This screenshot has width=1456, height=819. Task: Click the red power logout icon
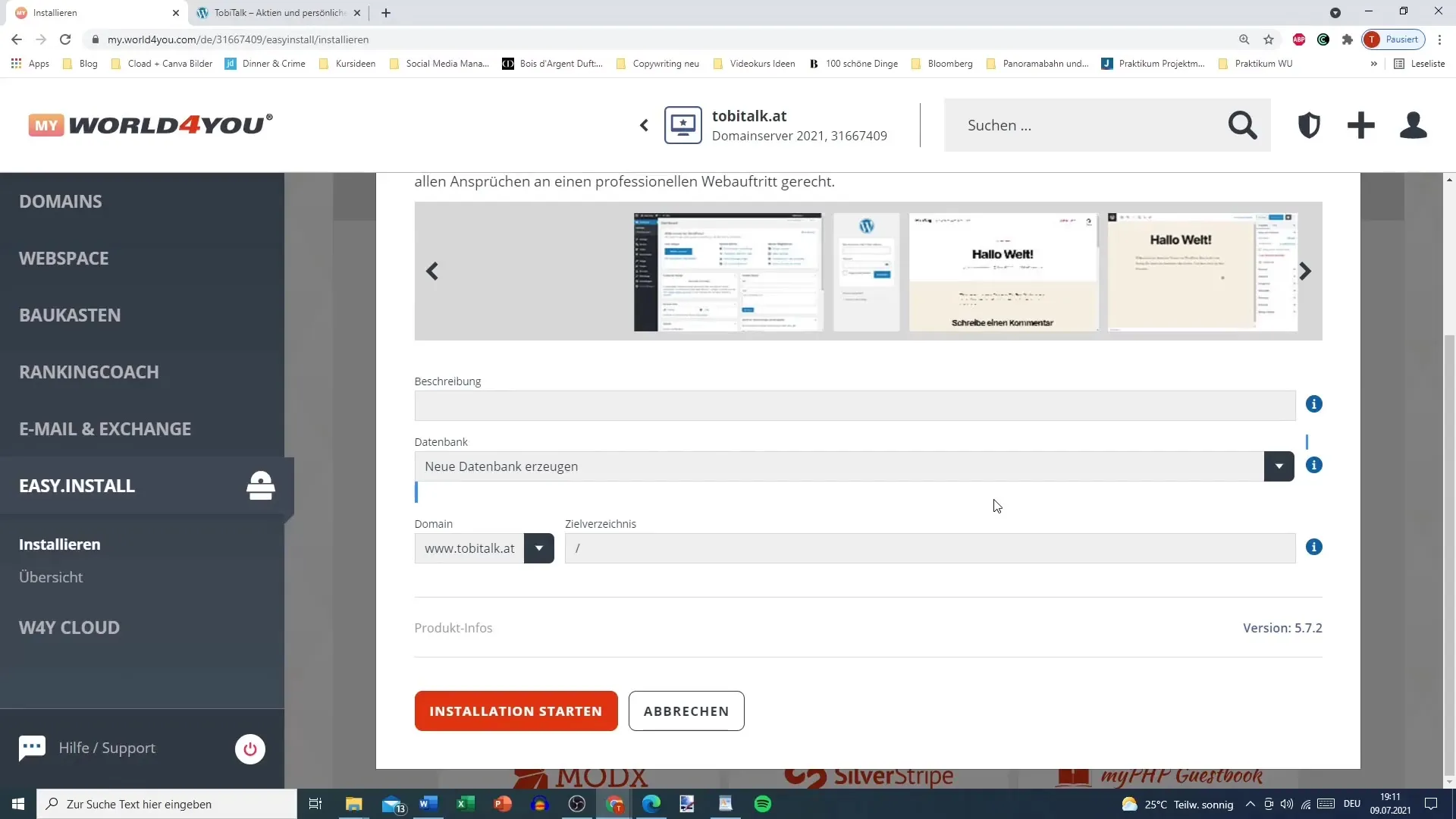250,749
